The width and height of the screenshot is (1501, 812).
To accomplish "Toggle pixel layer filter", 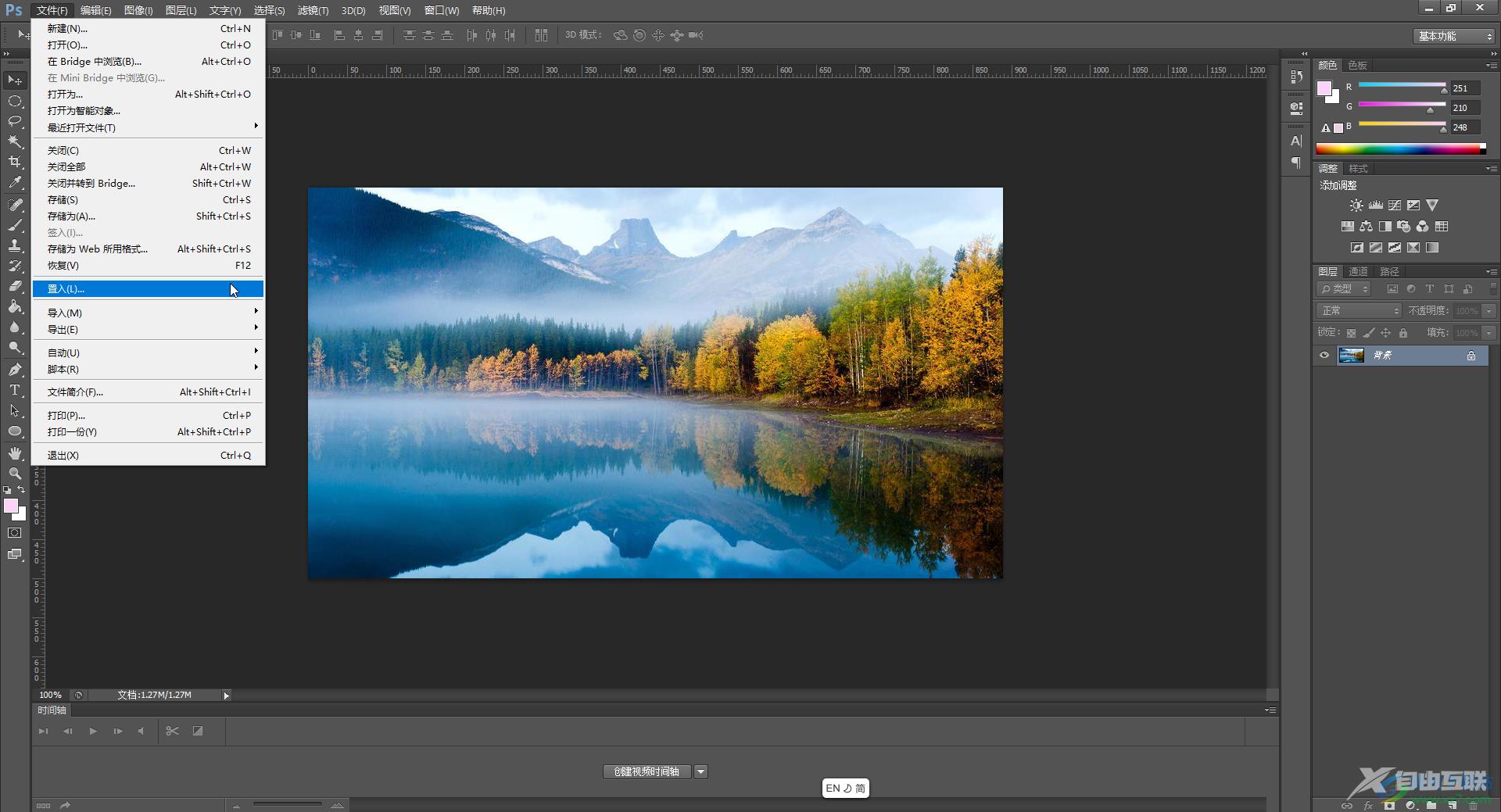I will click(1392, 289).
